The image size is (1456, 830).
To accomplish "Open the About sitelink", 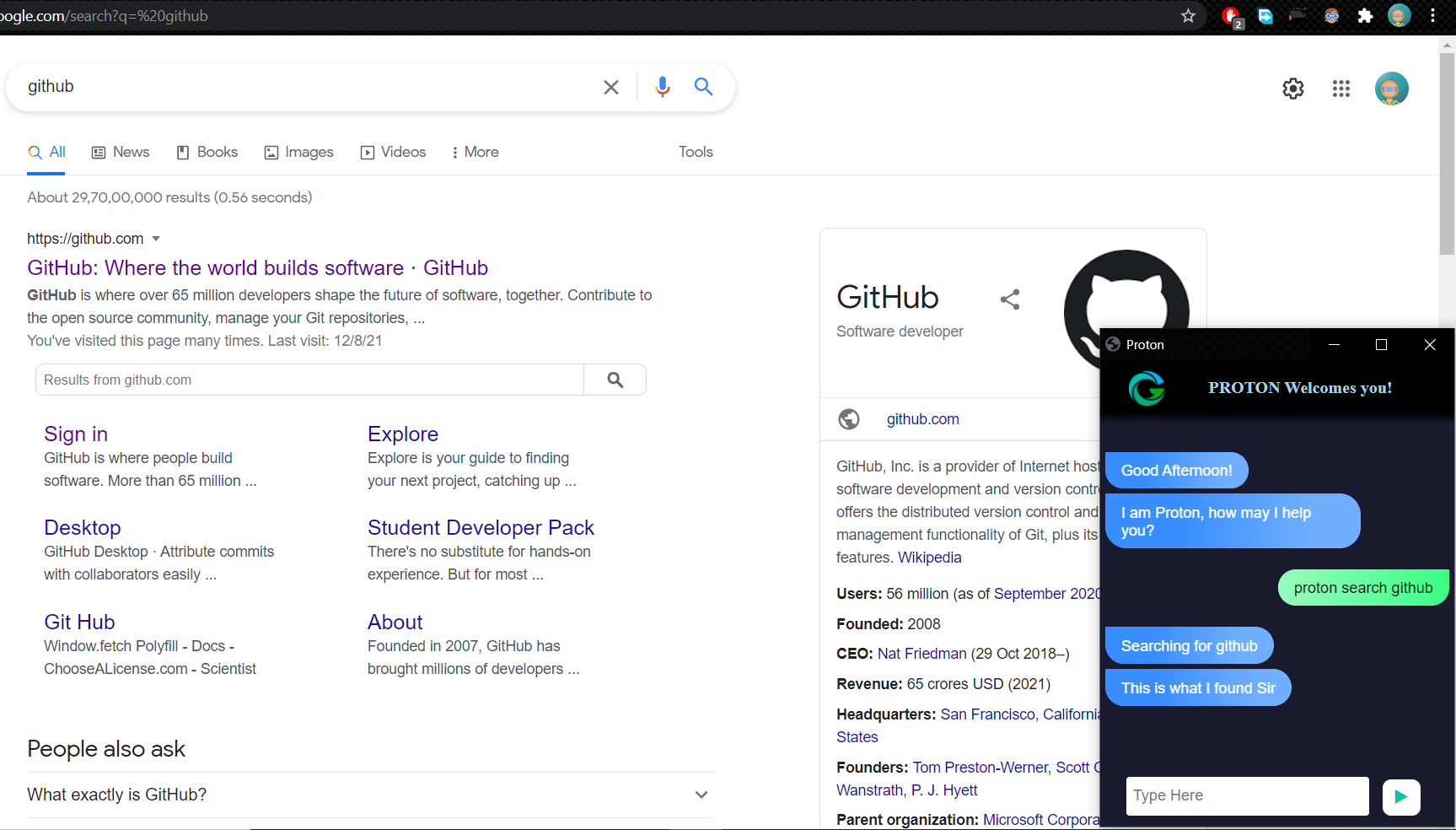I will coord(395,622).
